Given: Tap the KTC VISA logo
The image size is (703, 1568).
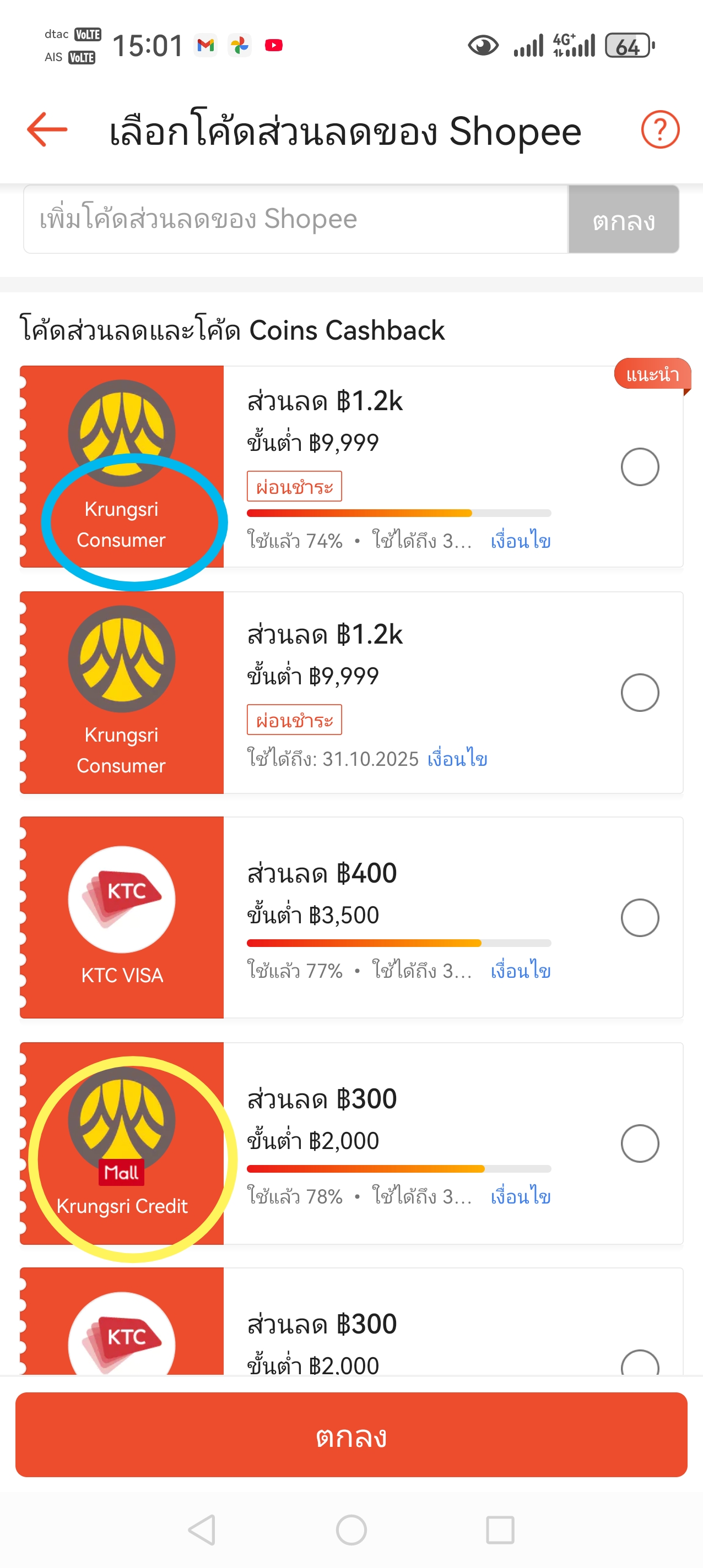Looking at the screenshot, I should coord(122,899).
